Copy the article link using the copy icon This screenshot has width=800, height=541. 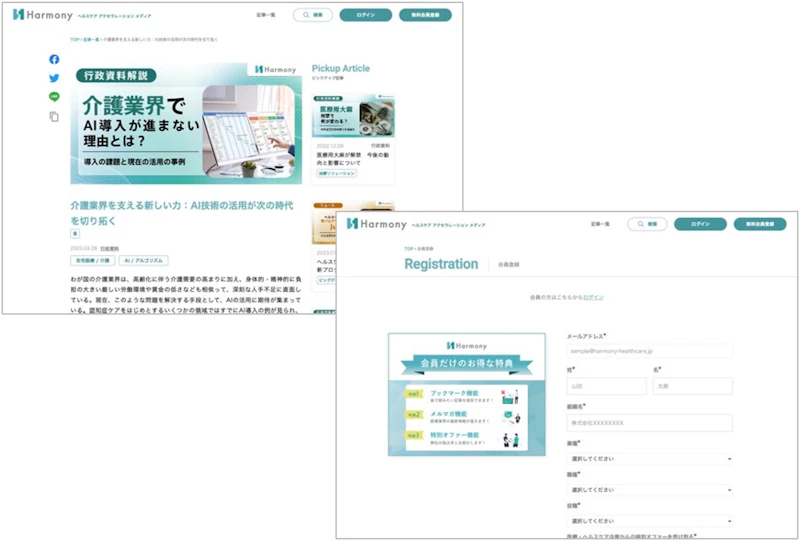coord(54,117)
